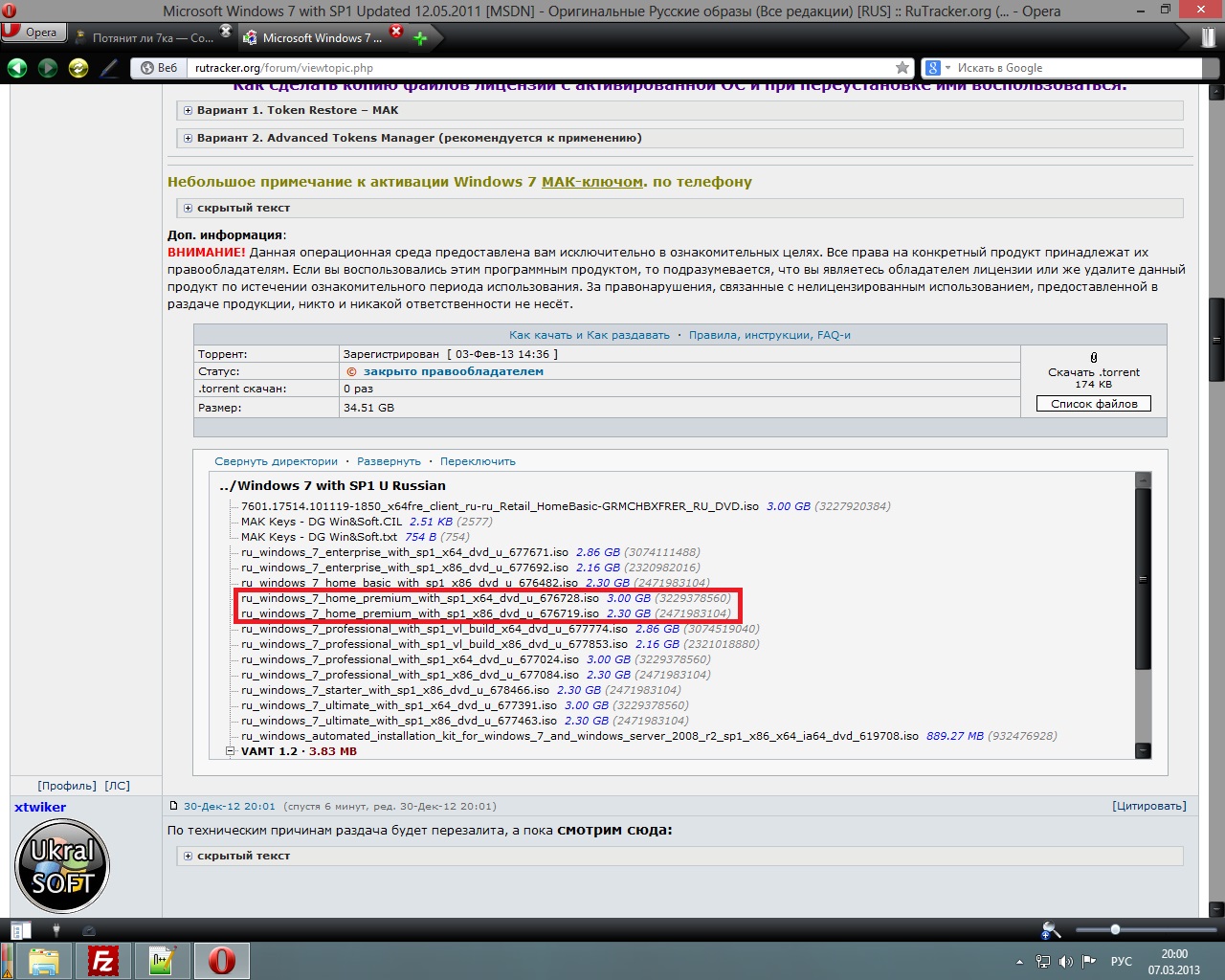Select the enterprise x64 dvd_u_677671 iso
Image resolution: width=1225 pixels, height=980 pixels.
click(405, 552)
